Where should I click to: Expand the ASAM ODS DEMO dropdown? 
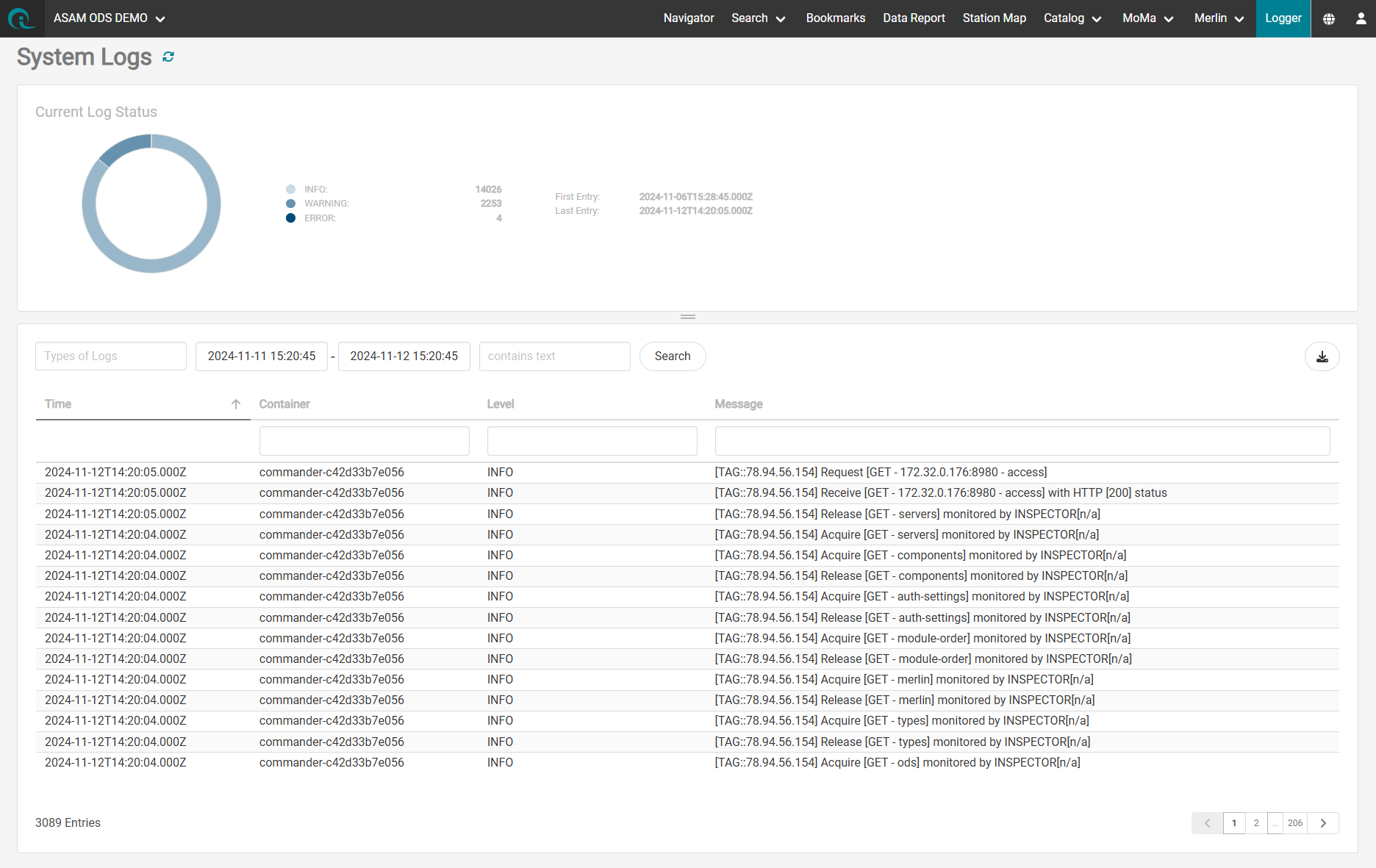pos(109,18)
